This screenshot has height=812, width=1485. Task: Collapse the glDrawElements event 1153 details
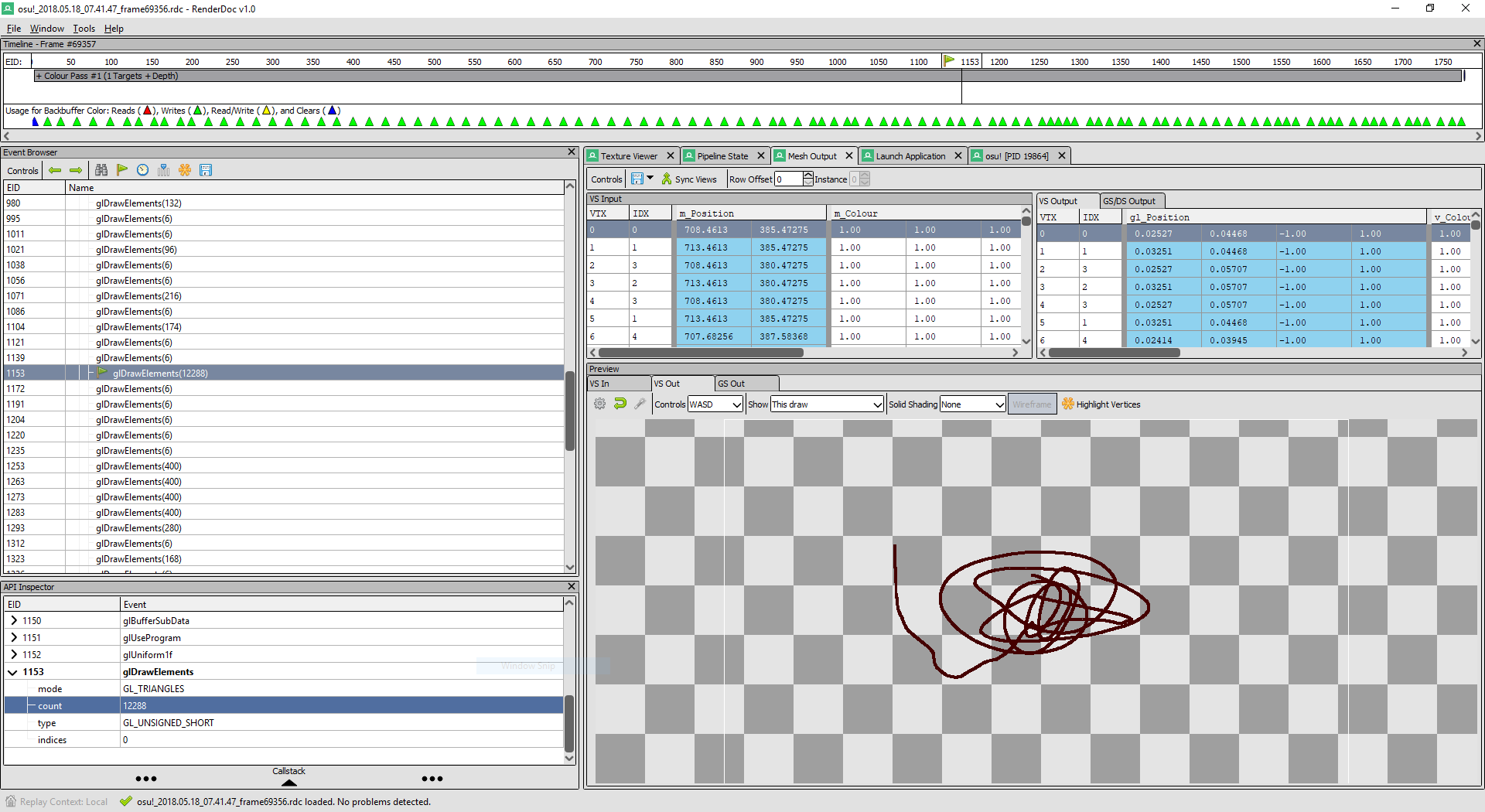point(13,671)
